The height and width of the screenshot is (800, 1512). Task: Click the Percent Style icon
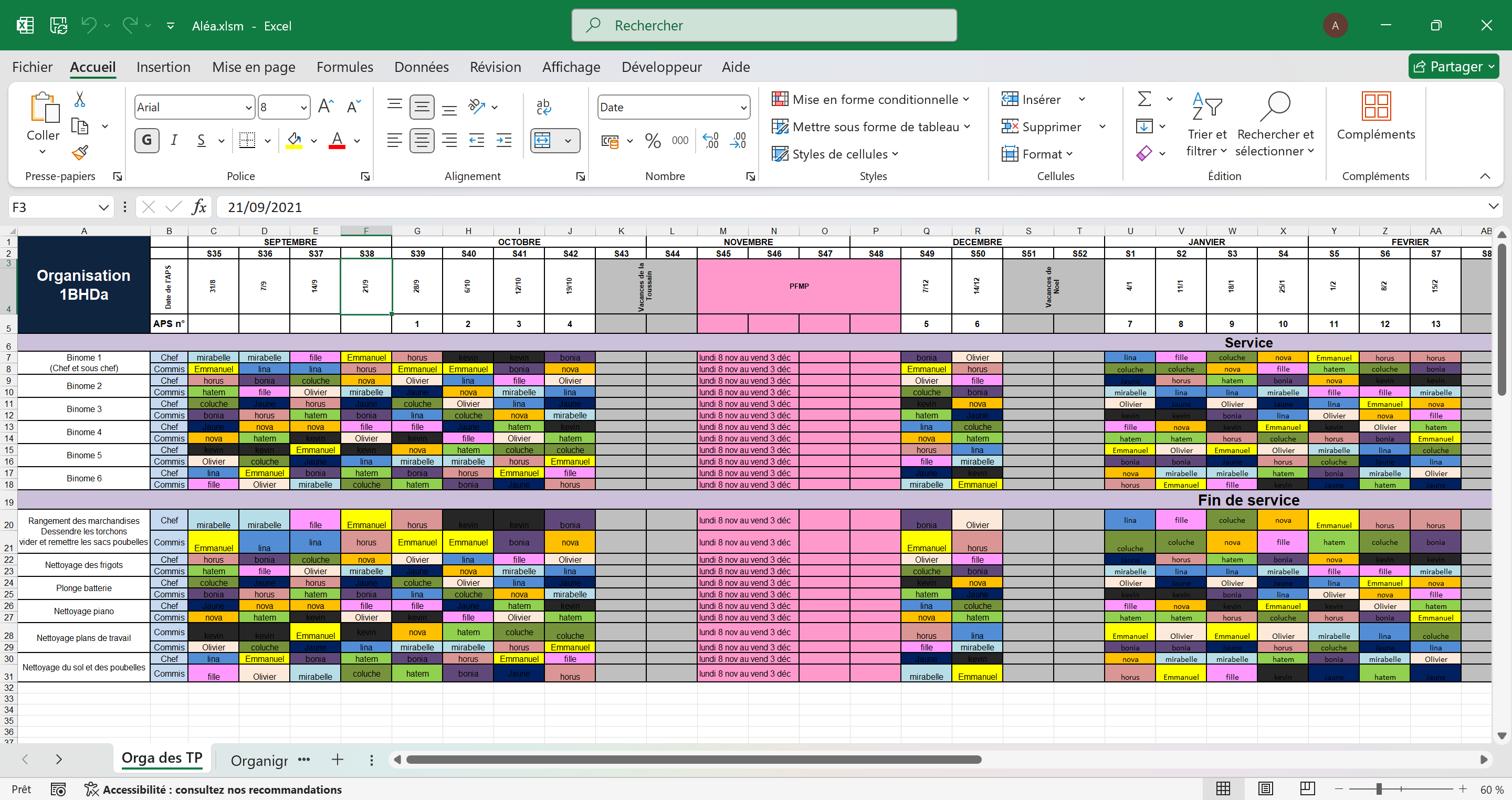[652, 140]
